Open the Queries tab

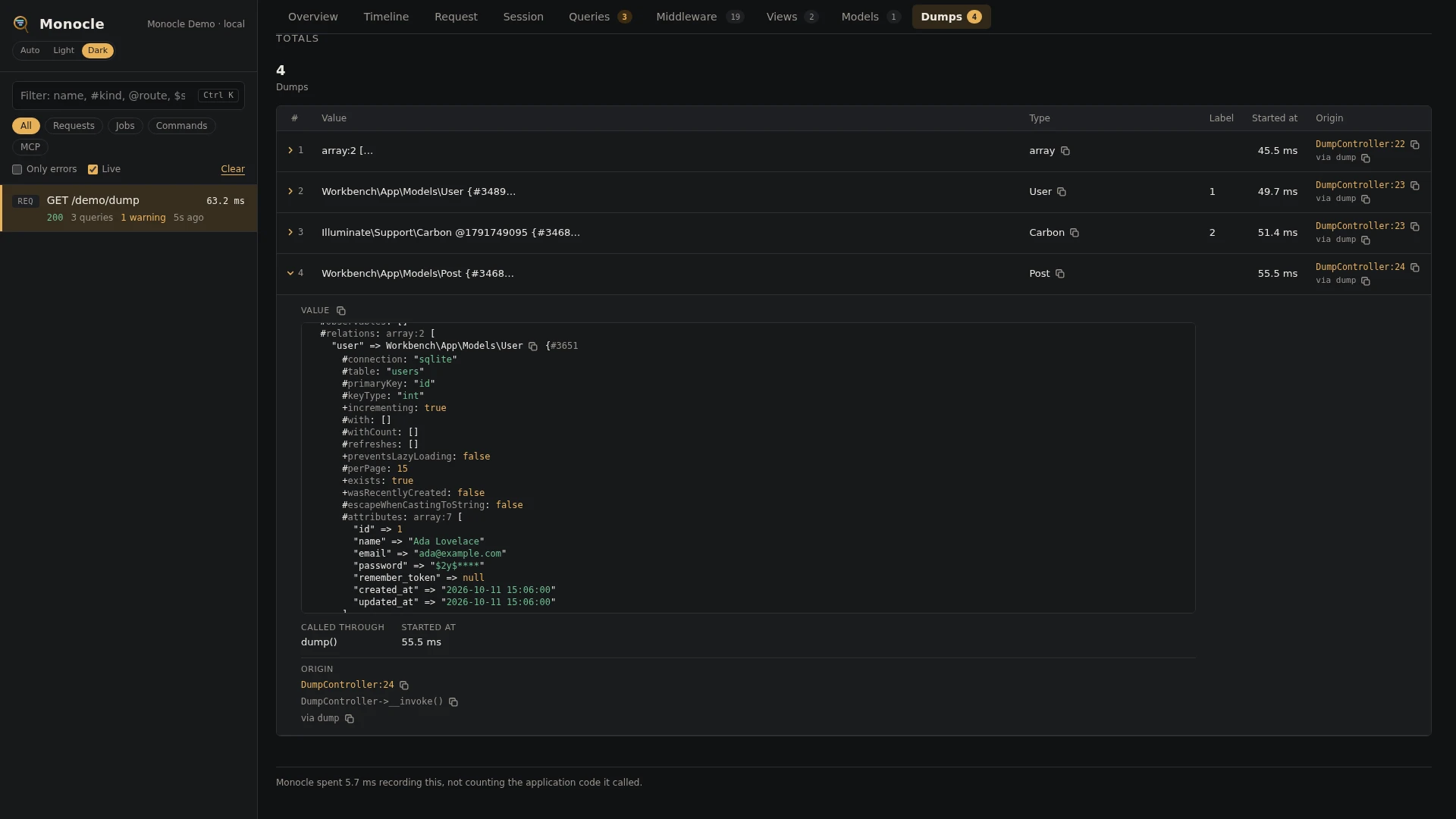[600, 17]
